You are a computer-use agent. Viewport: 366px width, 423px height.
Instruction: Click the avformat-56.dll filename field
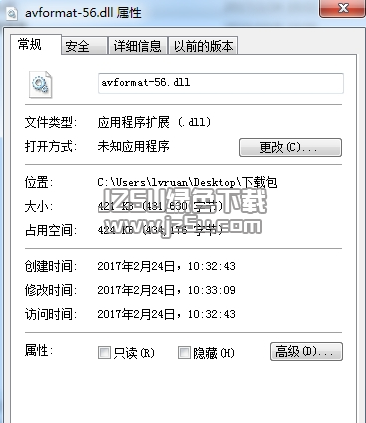pos(221,83)
